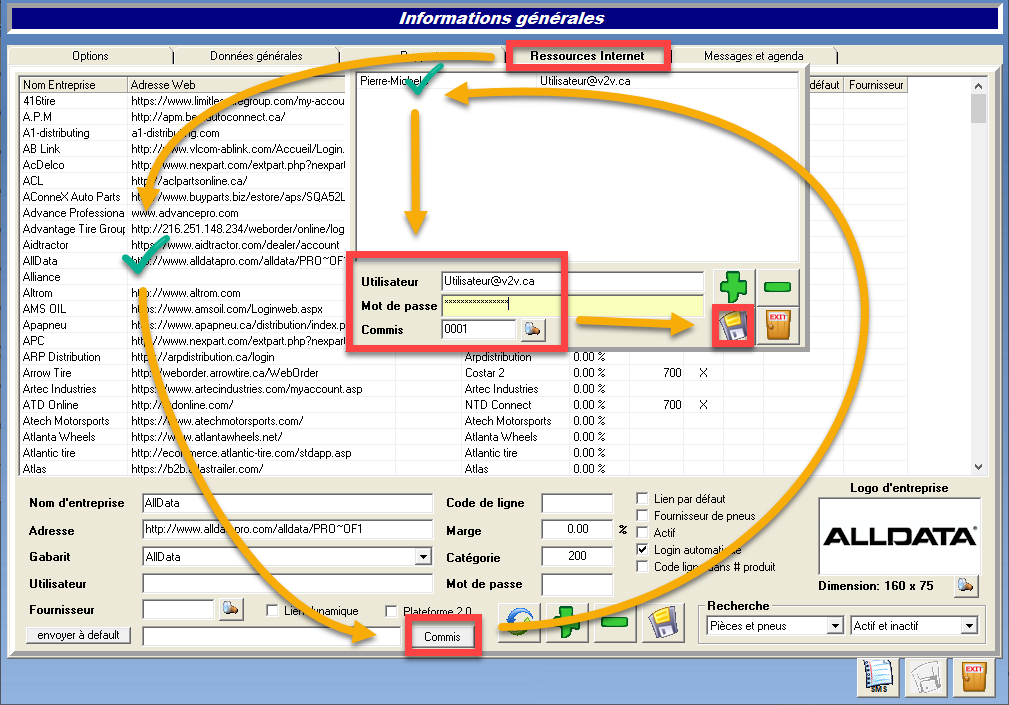
Task: Add a resource with the bottom green plus icon
Action: pos(567,623)
